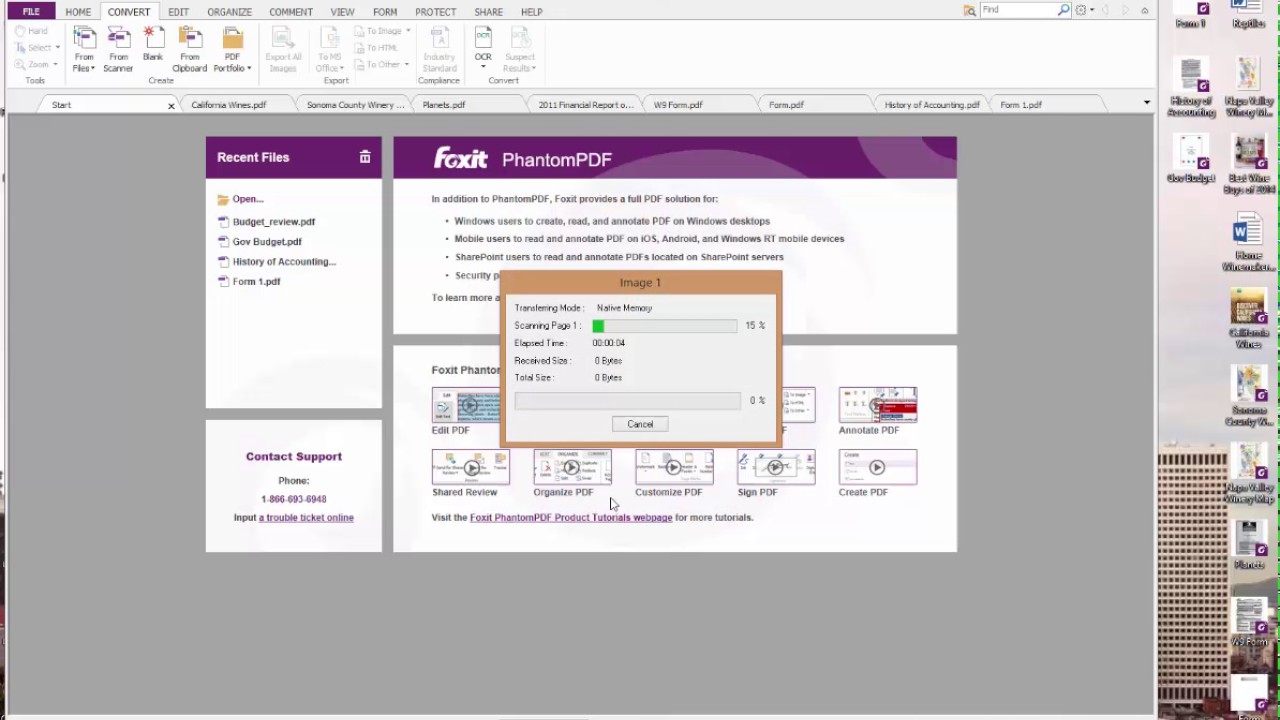1280x720 pixels.
Task: Expand the To Other dropdown
Action: tap(406, 65)
